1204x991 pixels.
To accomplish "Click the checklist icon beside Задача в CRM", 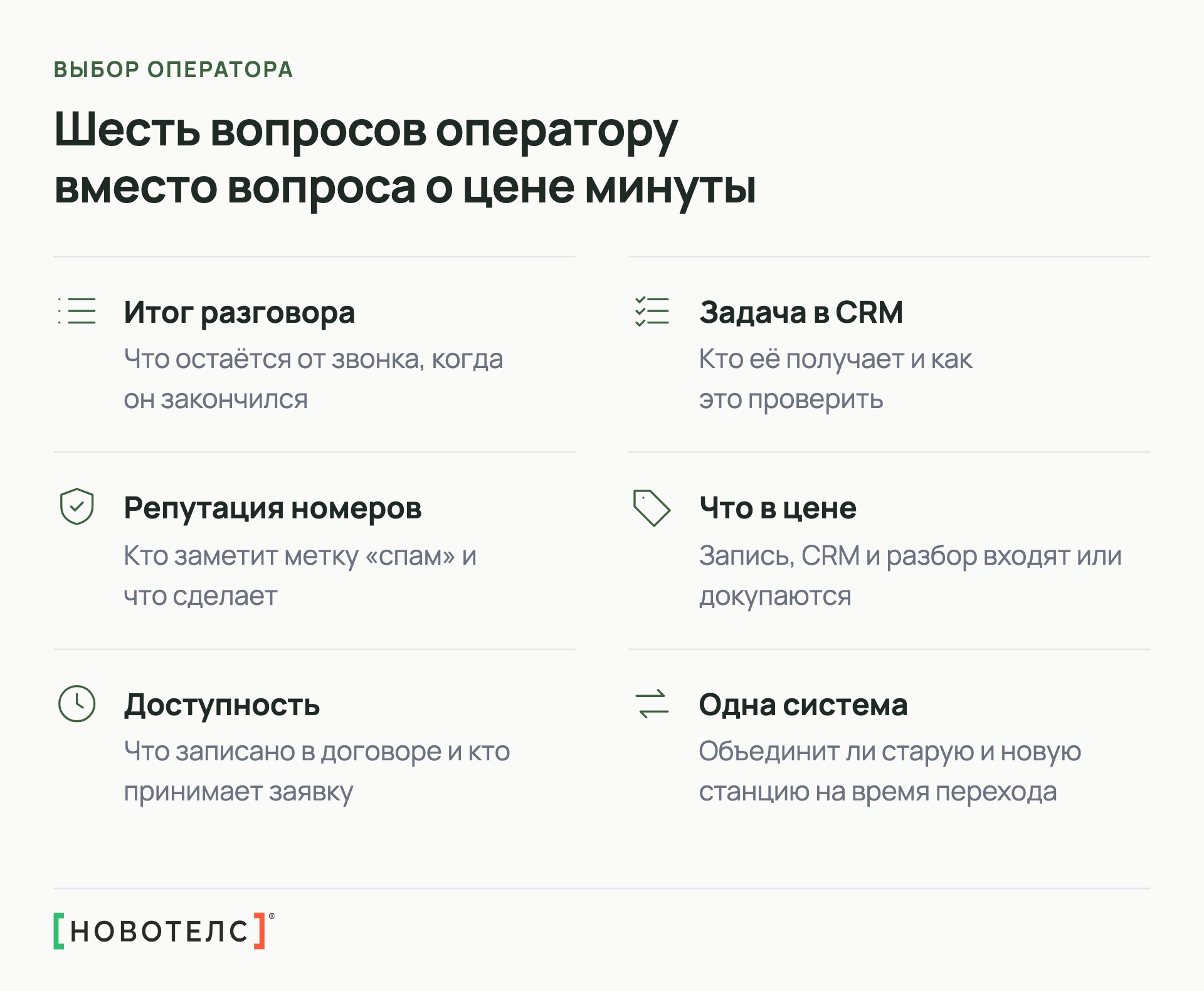I will (x=652, y=311).
